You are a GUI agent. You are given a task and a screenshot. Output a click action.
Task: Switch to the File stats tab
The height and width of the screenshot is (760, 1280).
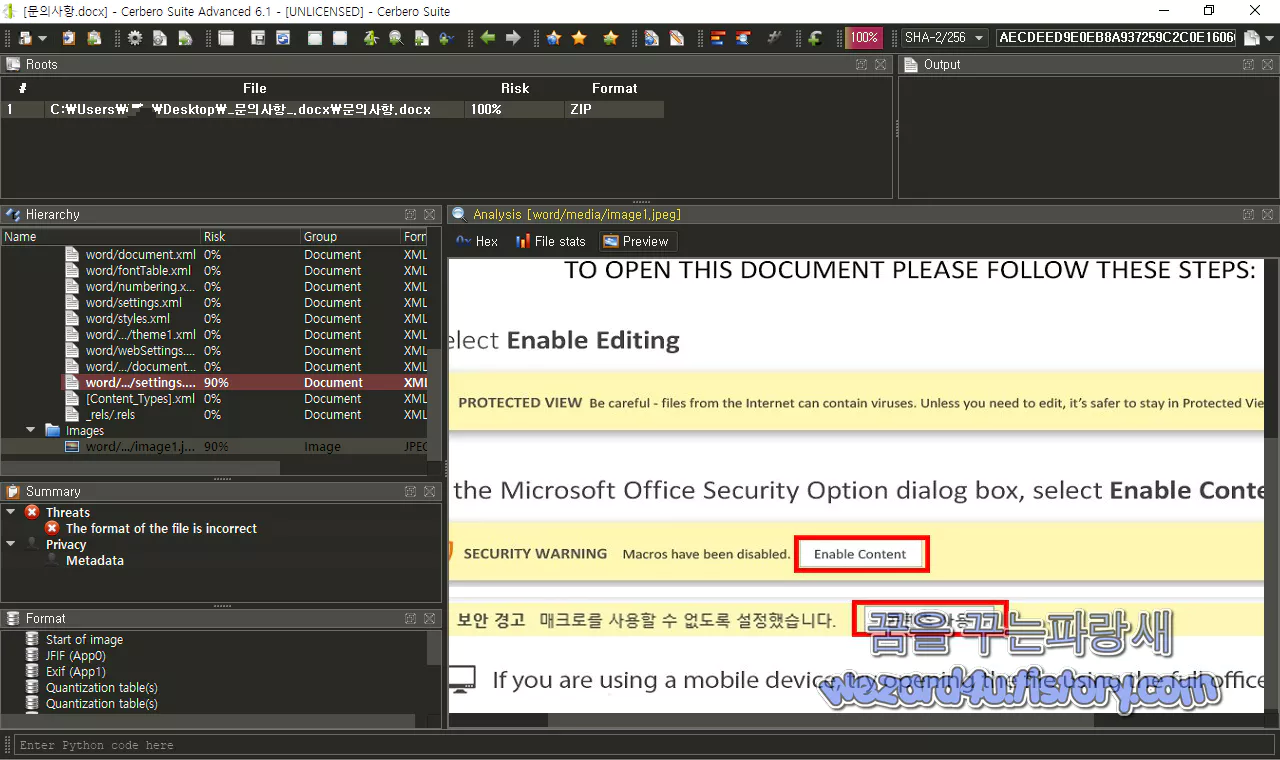[x=550, y=241]
